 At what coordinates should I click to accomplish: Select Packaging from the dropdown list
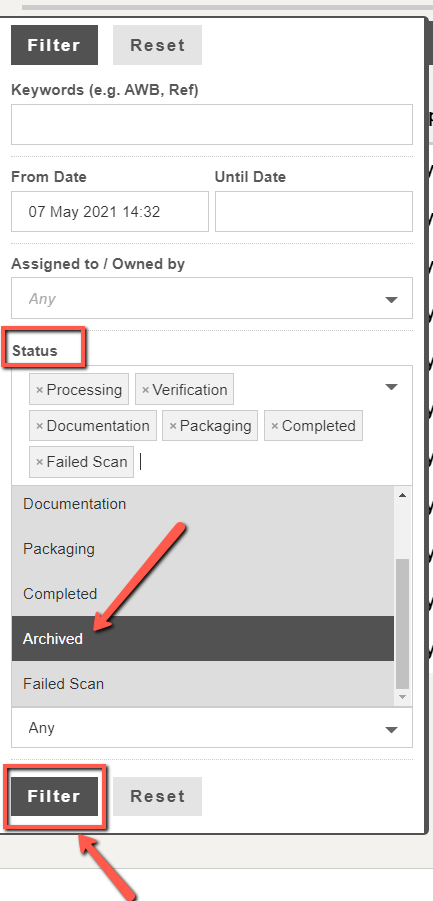pos(203,549)
